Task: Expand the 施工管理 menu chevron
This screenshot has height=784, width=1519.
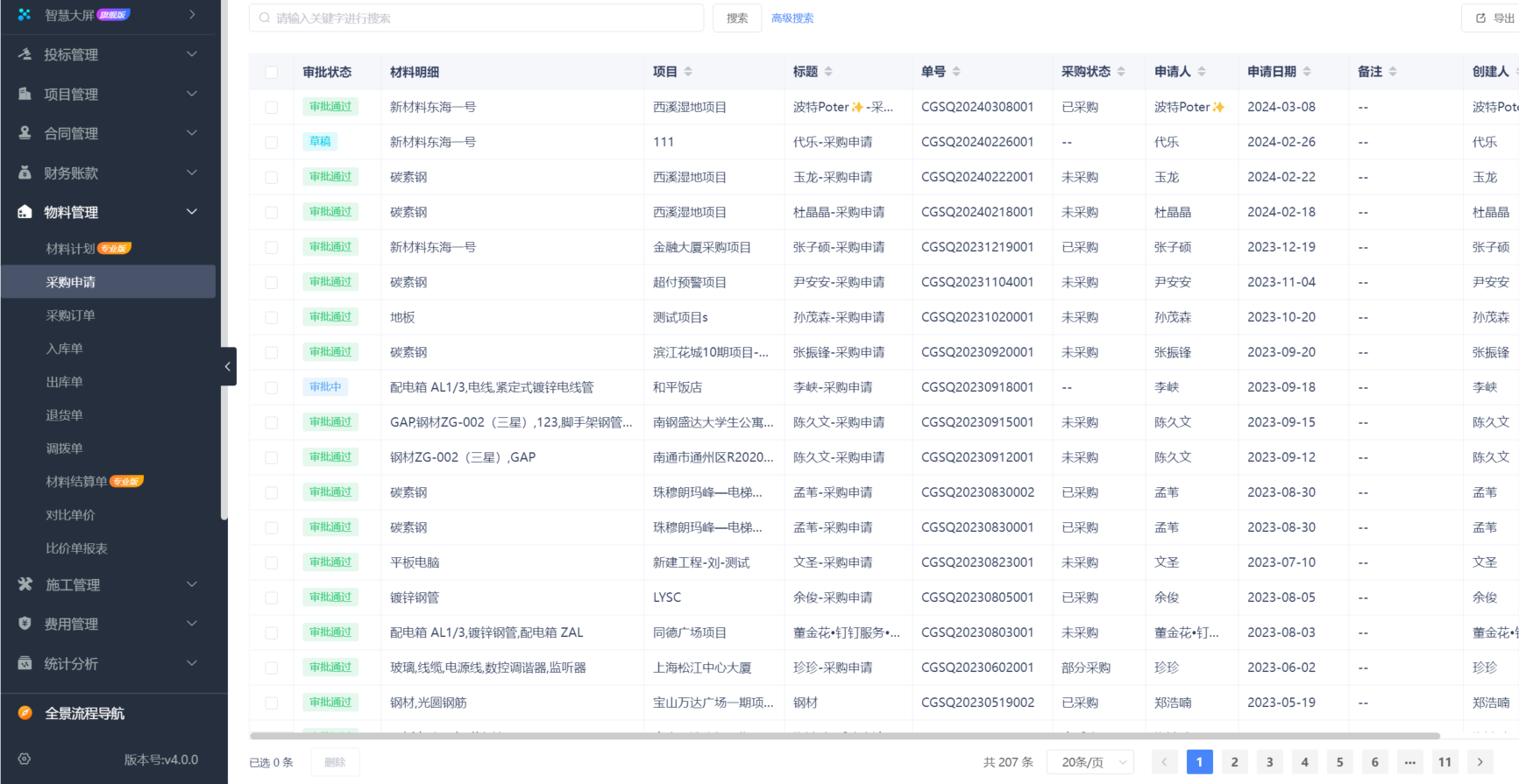Action: [192, 584]
